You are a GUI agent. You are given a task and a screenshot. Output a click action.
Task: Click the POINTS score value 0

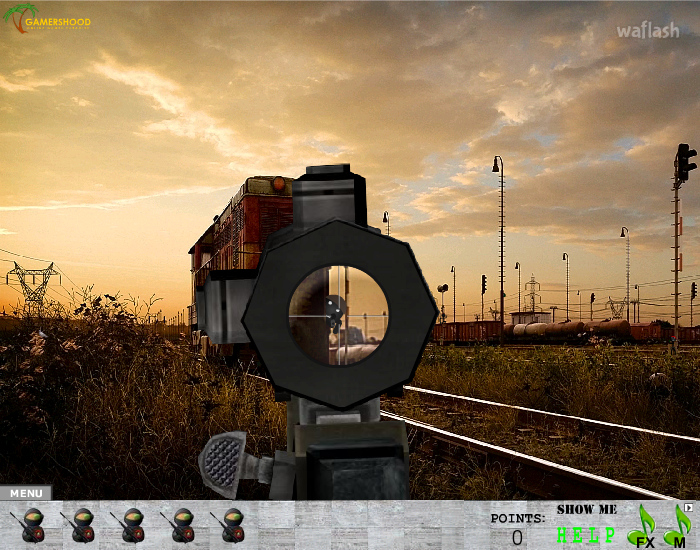coord(517,538)
